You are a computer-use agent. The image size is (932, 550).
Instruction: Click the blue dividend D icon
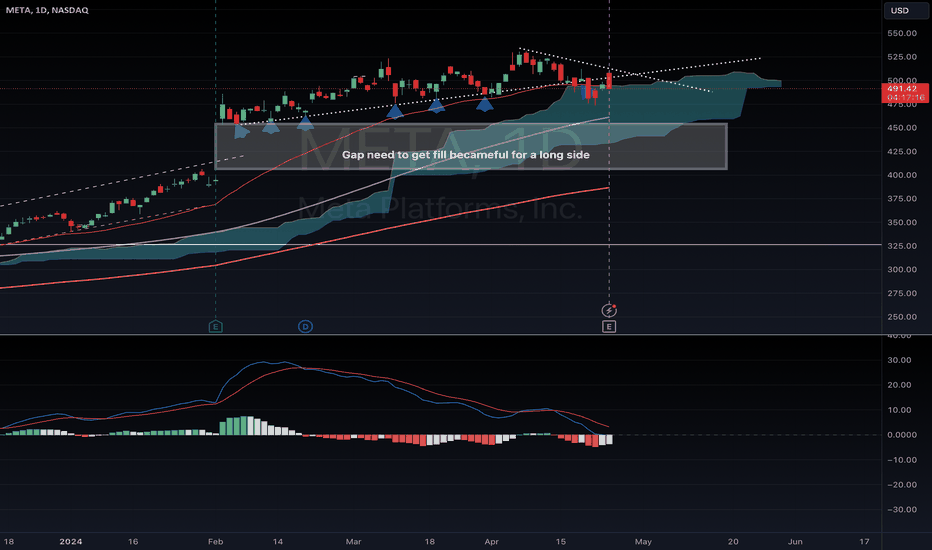tap(305, 326)
